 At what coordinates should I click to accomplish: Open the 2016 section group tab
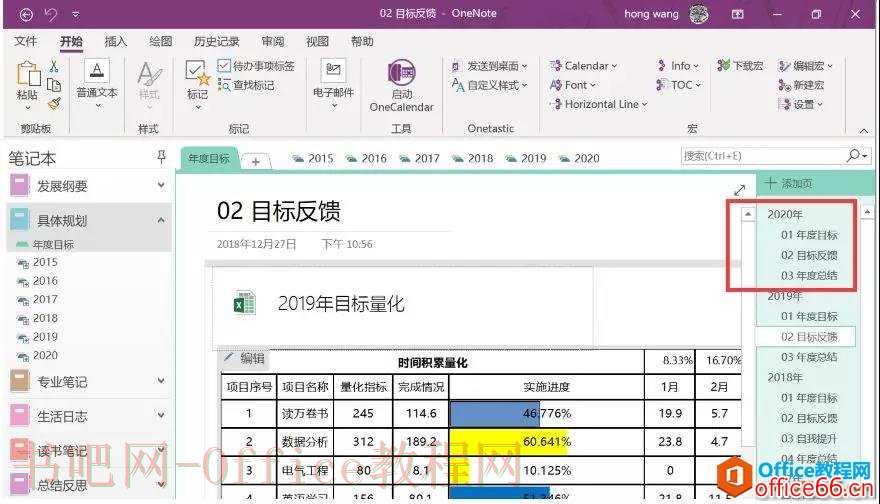click(x=366, y=159)
